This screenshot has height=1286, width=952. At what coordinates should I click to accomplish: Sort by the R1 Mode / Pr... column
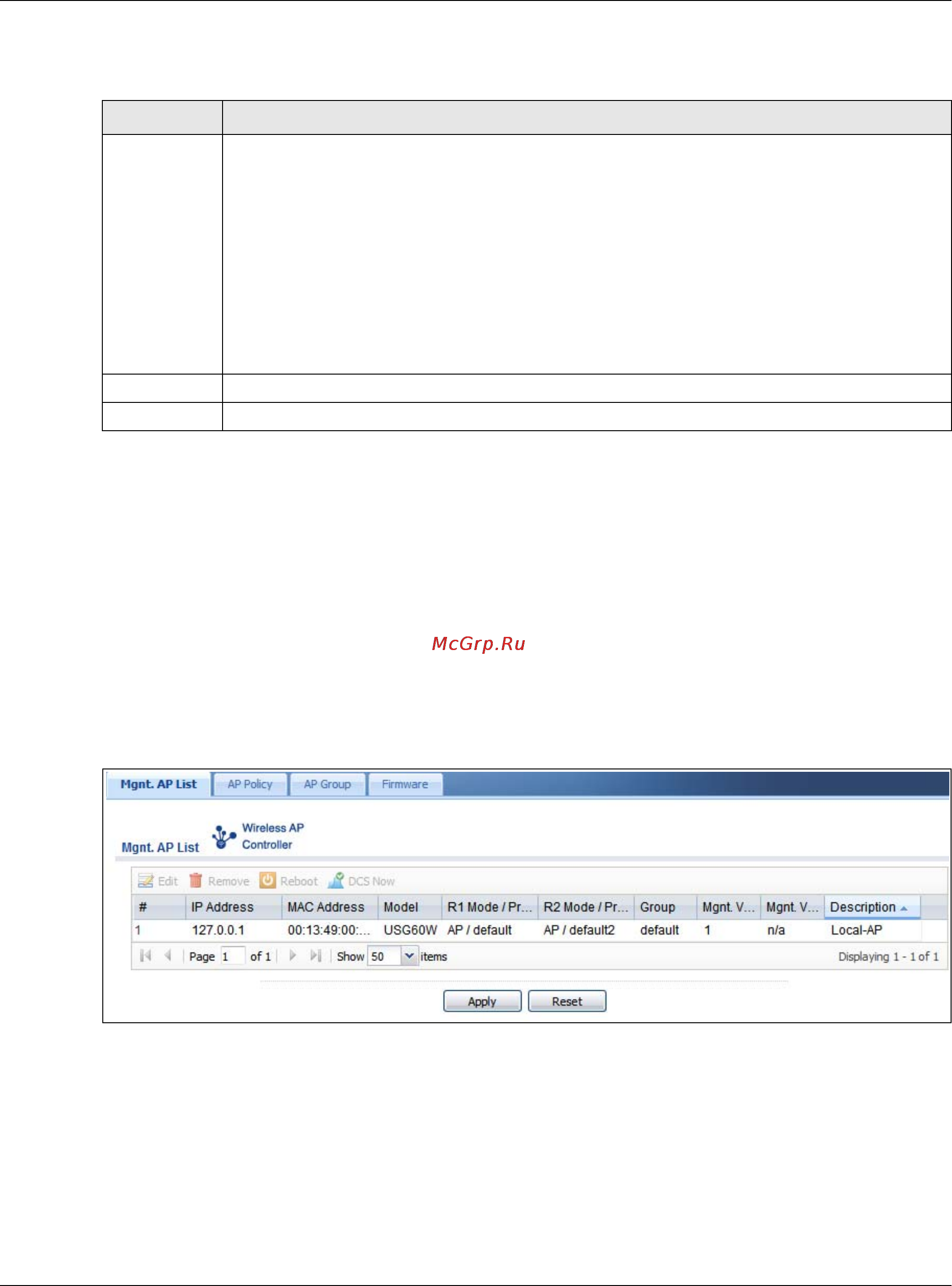[490, 907]
